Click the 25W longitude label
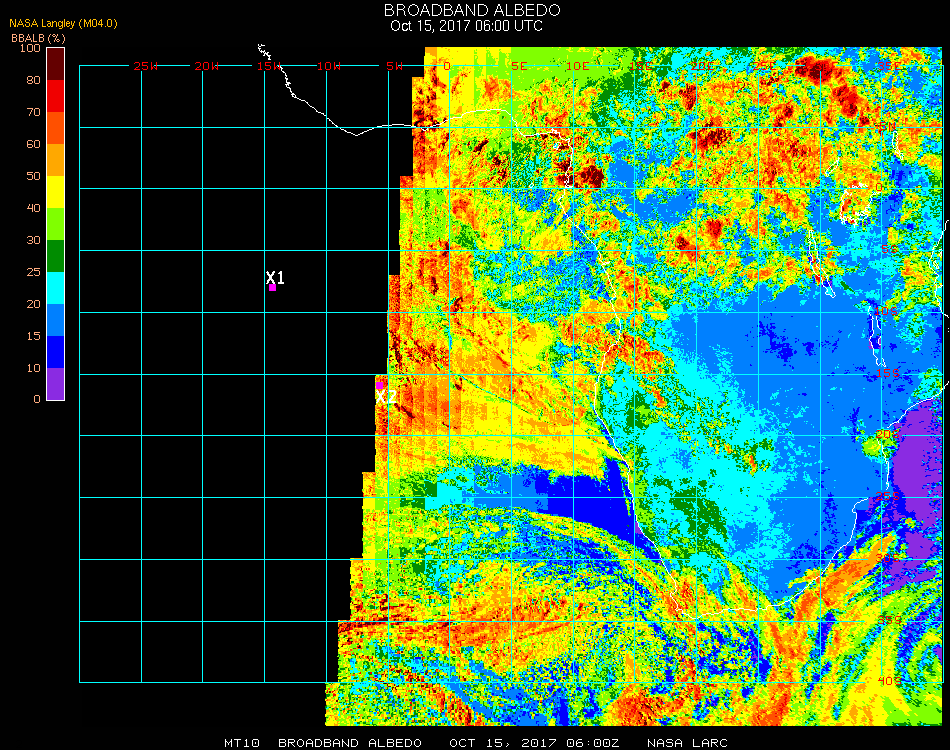This screenshot has width=950, height=750. (x=146, y=67)
